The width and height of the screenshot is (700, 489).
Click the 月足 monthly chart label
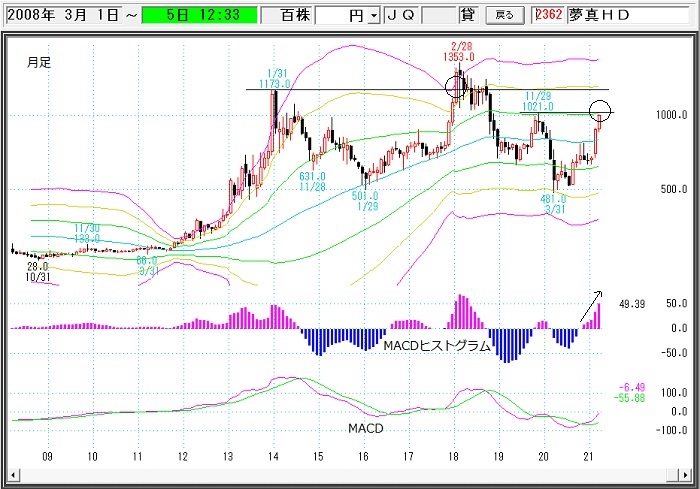(39, 63)
